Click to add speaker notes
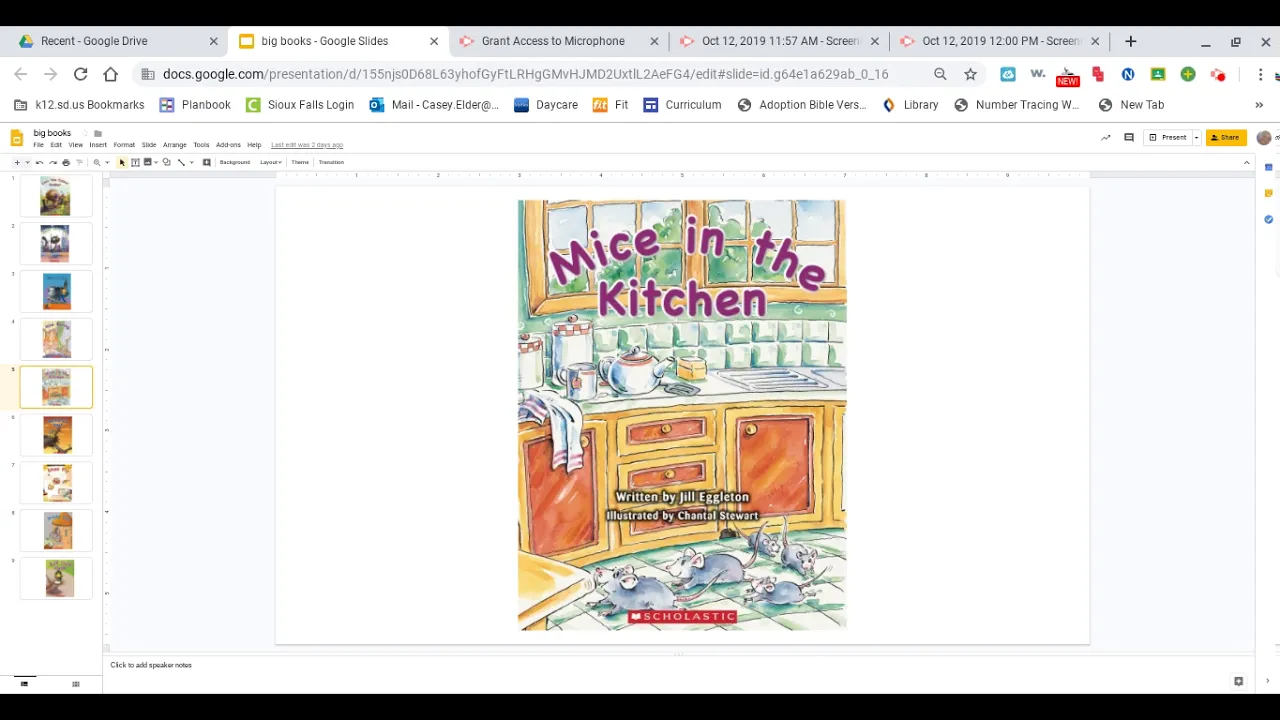The width and height of the screenshot is (1280, 720). [151, 665]
